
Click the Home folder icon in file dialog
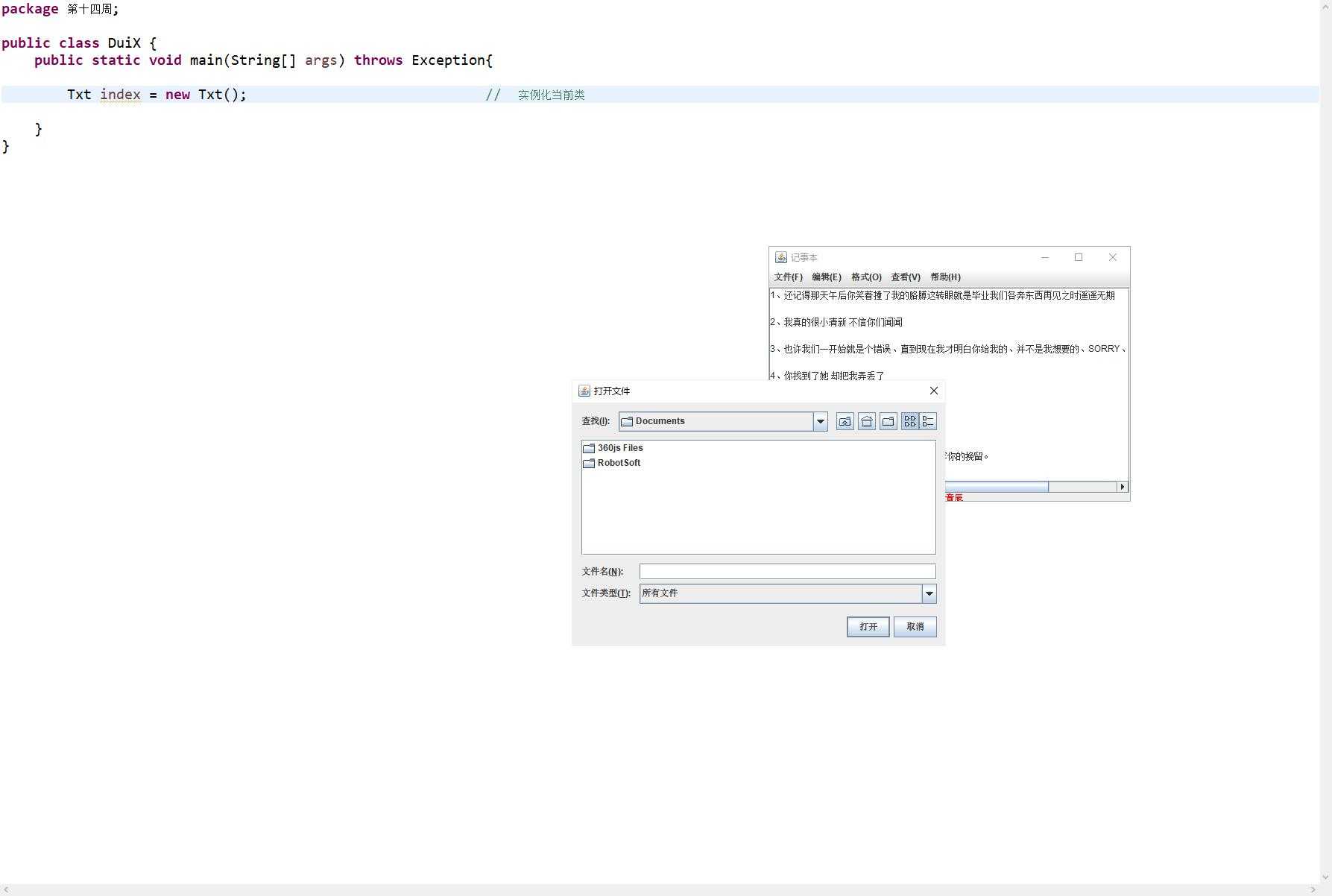coord(866,421)
